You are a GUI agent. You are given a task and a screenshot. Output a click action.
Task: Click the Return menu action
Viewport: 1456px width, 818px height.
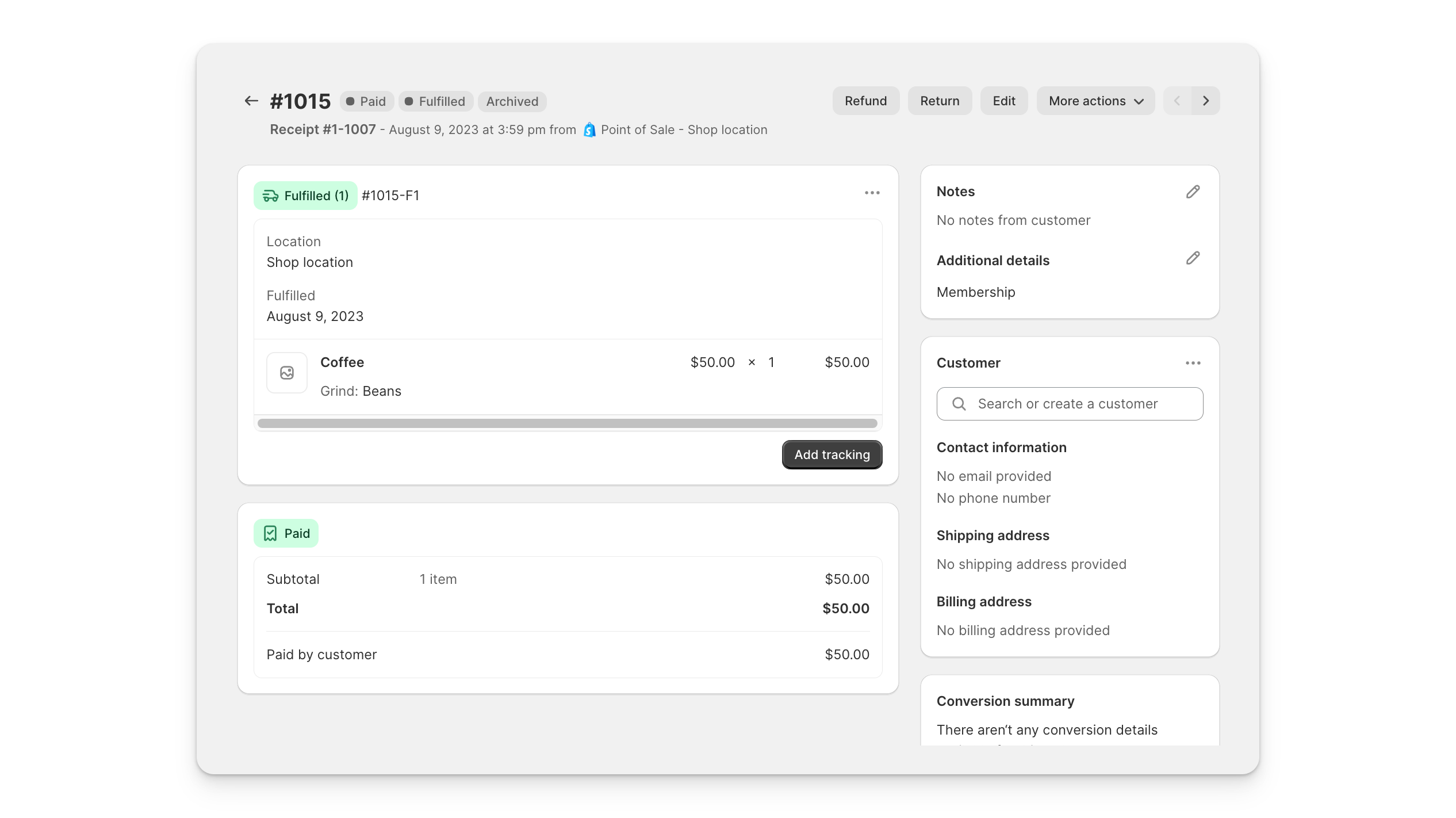[x=939, y=101]
